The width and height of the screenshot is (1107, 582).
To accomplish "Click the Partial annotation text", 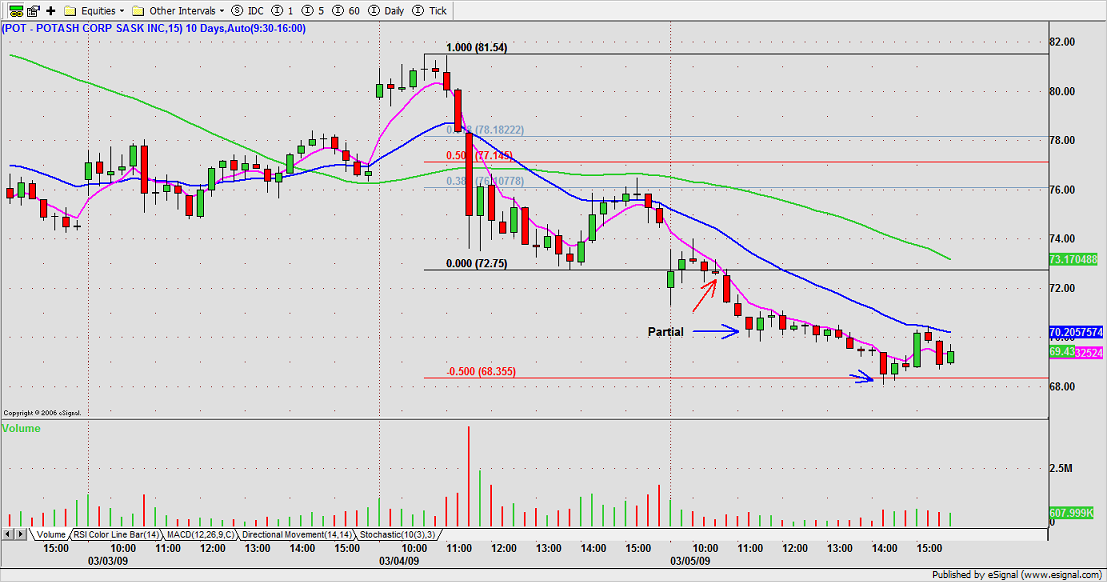I will [666, 331].
